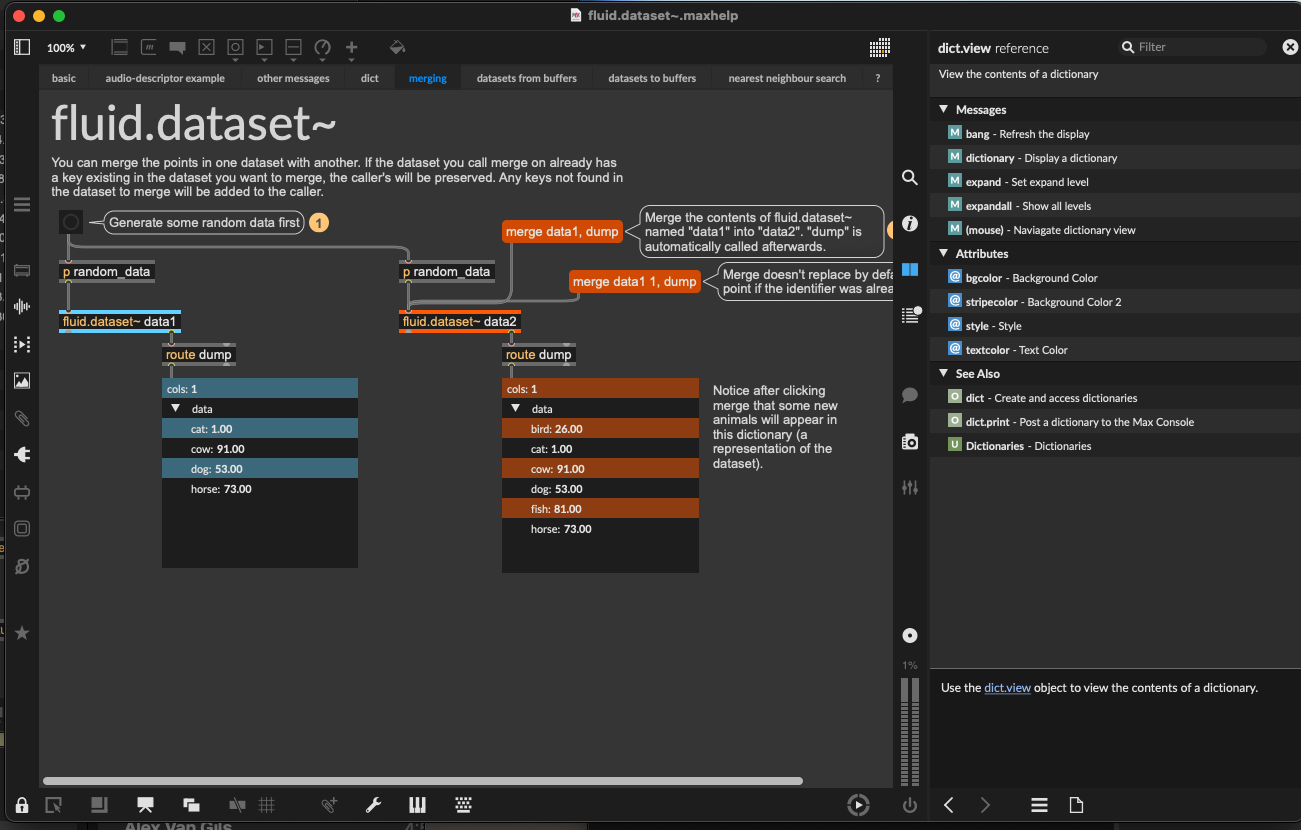Open the star favorites in left sidebar
This screenshot has width=1301, height=830.
(22, 633)
